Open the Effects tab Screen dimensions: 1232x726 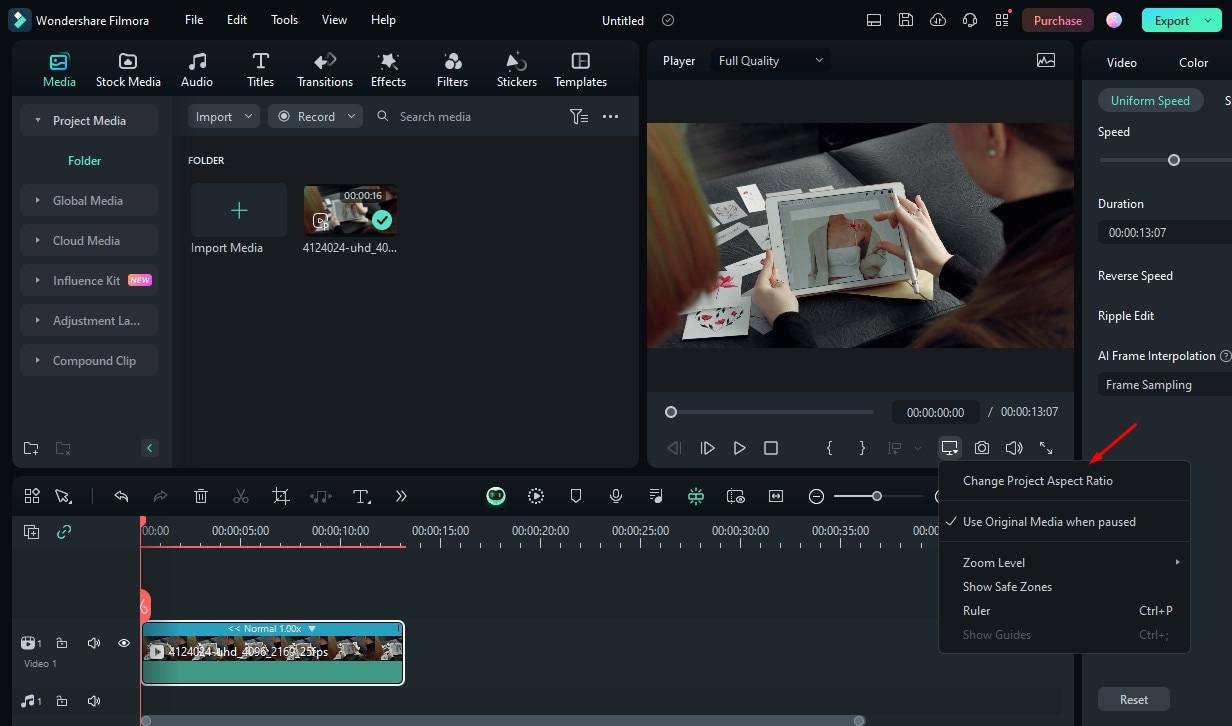click(388, 70)
